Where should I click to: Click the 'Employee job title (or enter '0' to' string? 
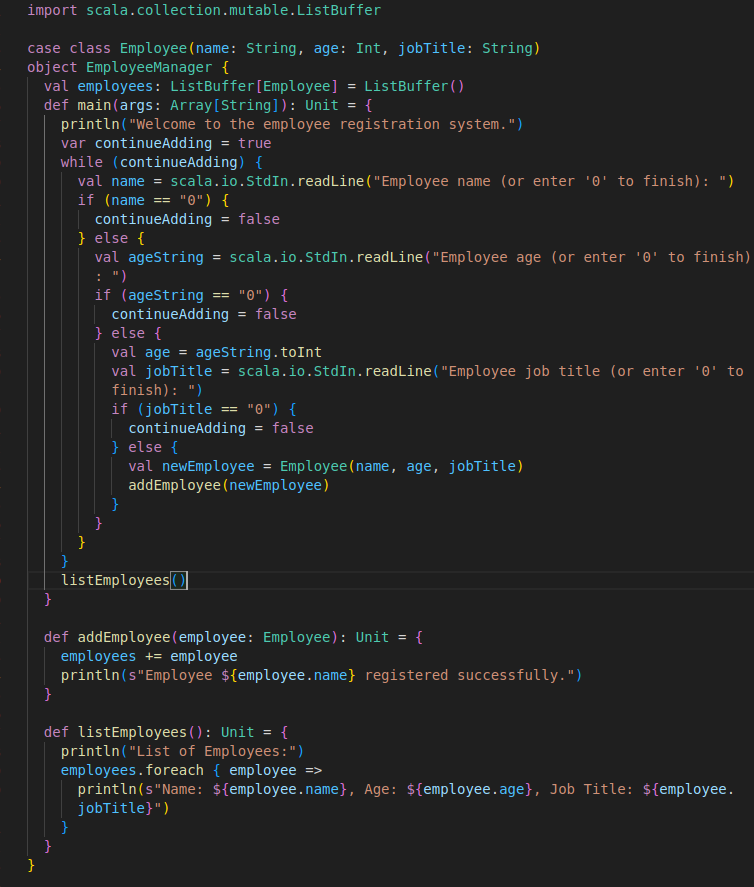(592, 371)
